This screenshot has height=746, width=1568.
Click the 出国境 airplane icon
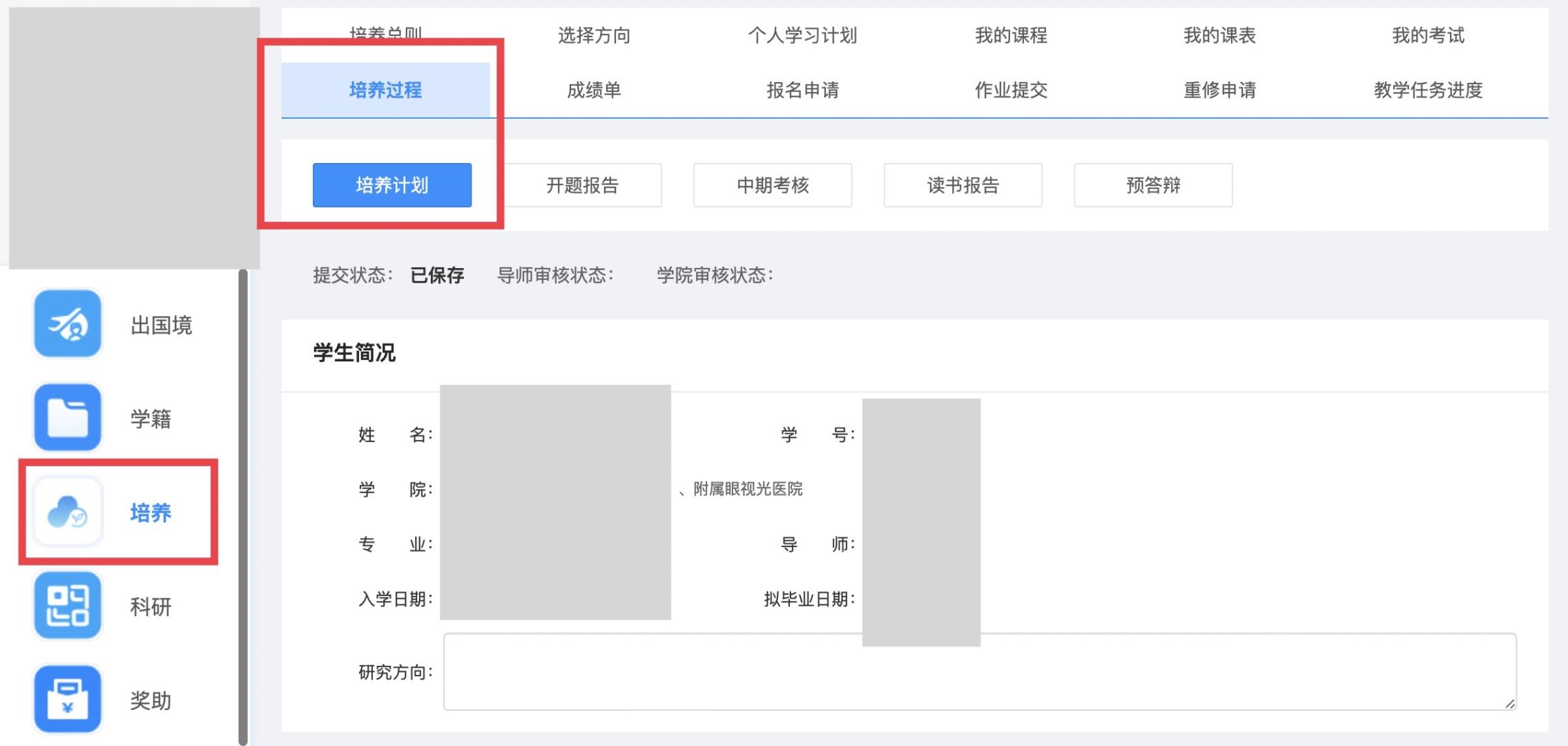point(68,324)
